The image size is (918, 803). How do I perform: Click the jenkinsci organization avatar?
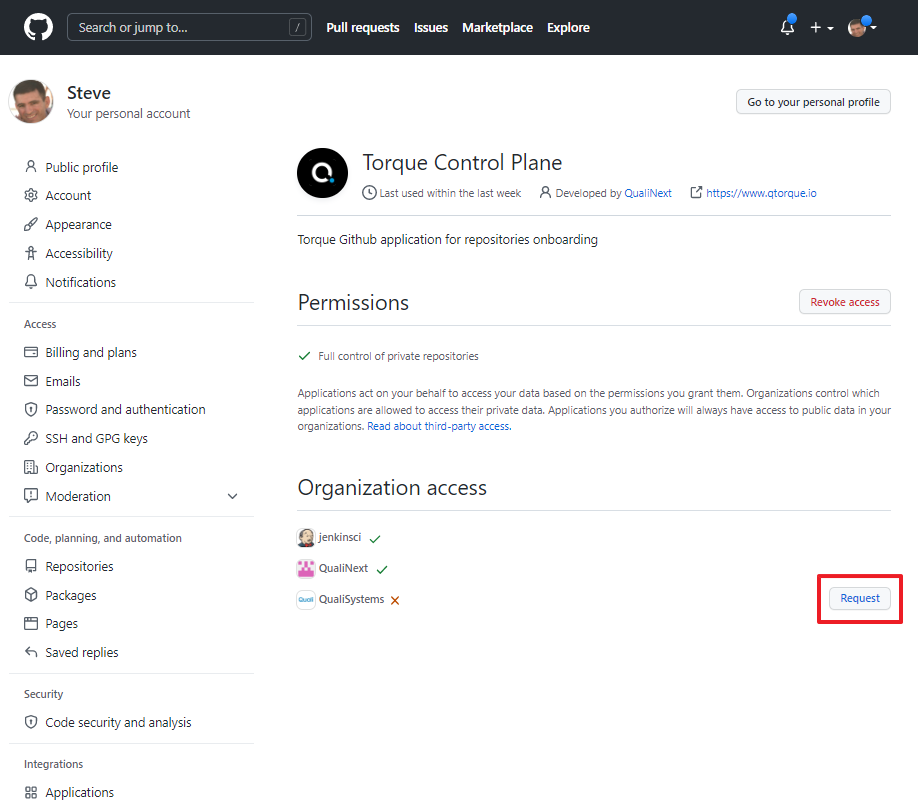[306, 538]
